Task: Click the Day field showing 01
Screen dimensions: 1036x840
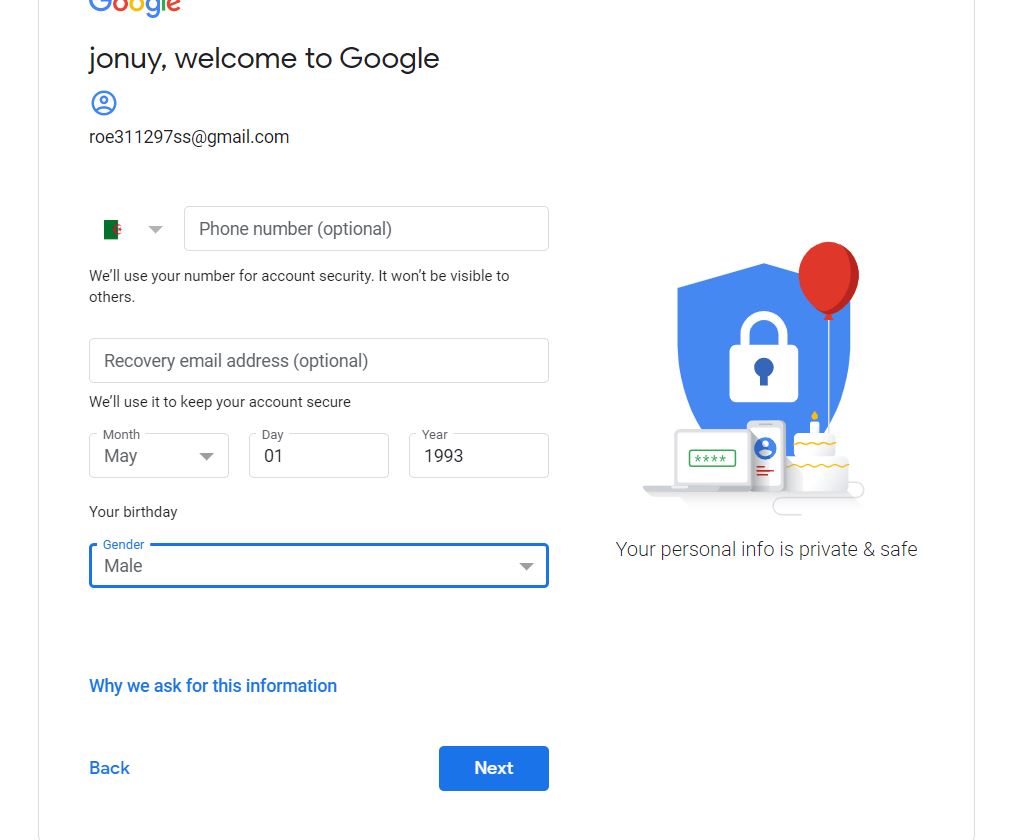Action: pyautogui.click(x=318, y=455)
